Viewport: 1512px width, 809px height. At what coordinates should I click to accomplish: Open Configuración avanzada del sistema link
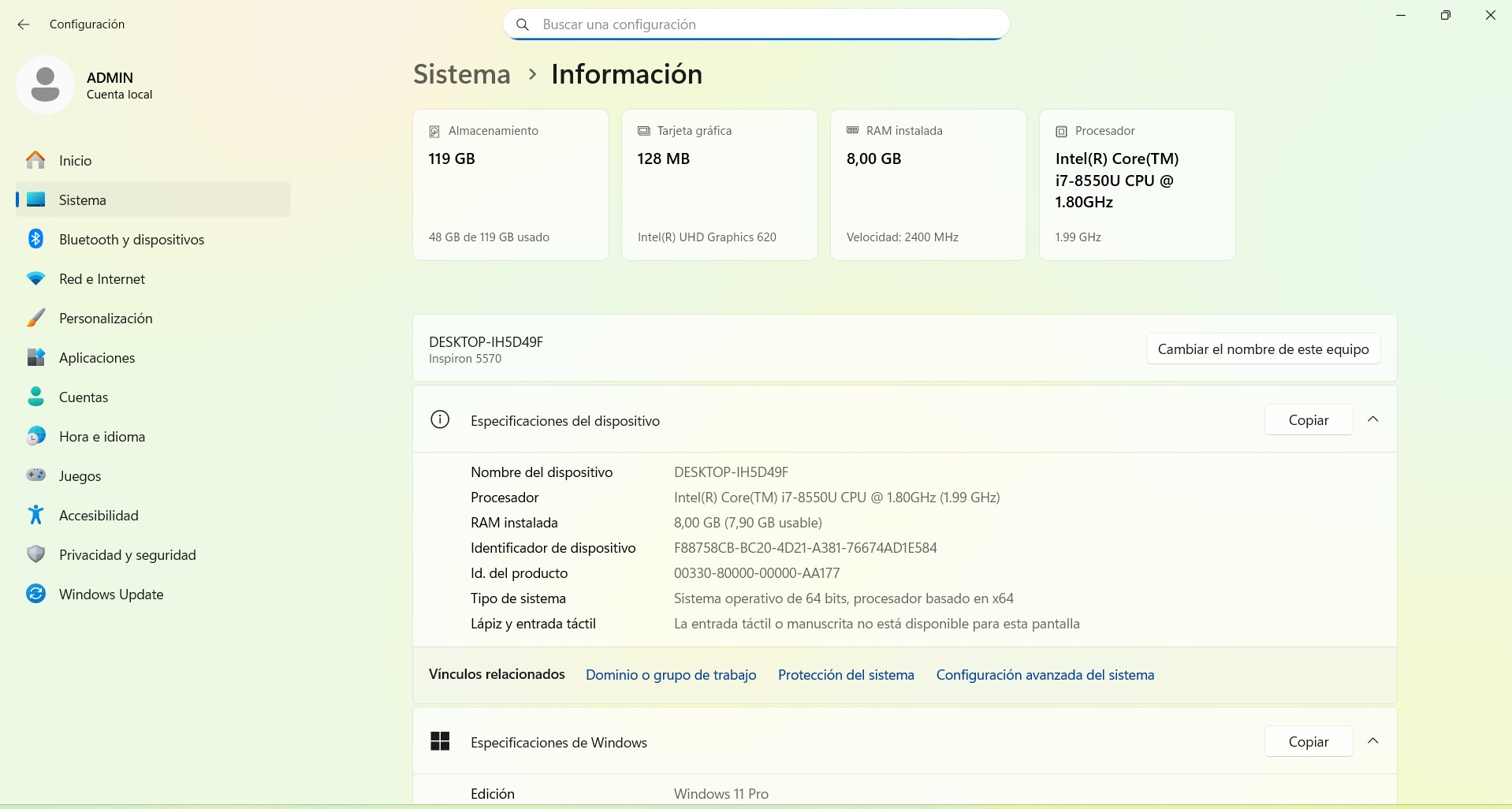(1045, 675)
